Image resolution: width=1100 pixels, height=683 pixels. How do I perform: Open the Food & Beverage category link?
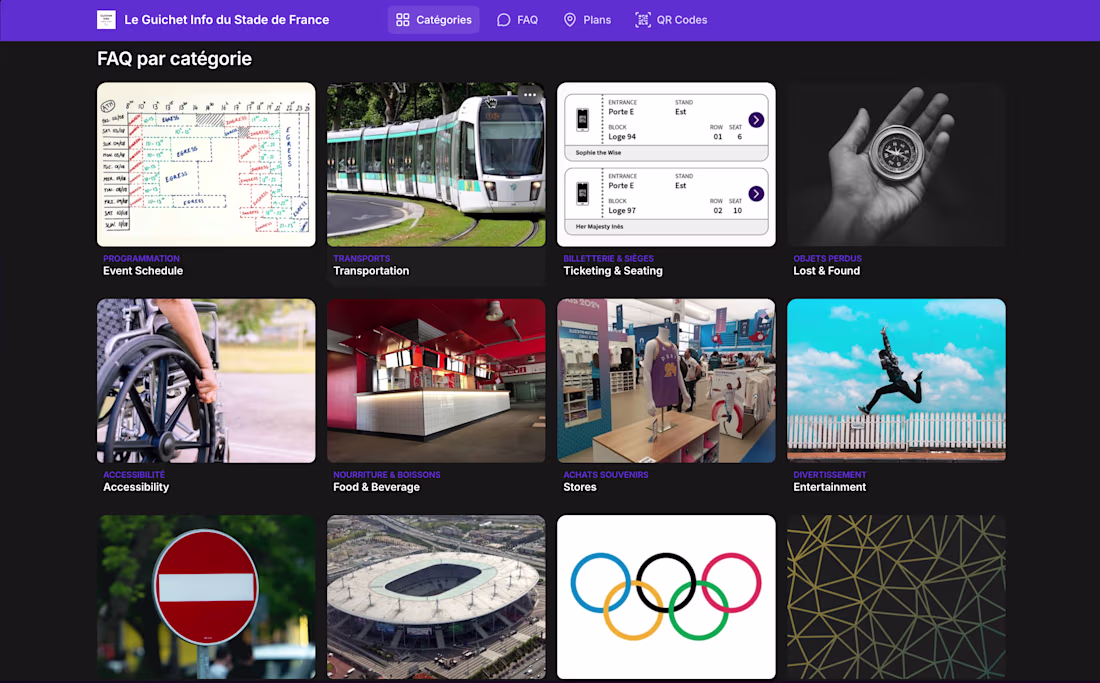tap(377, 487)
